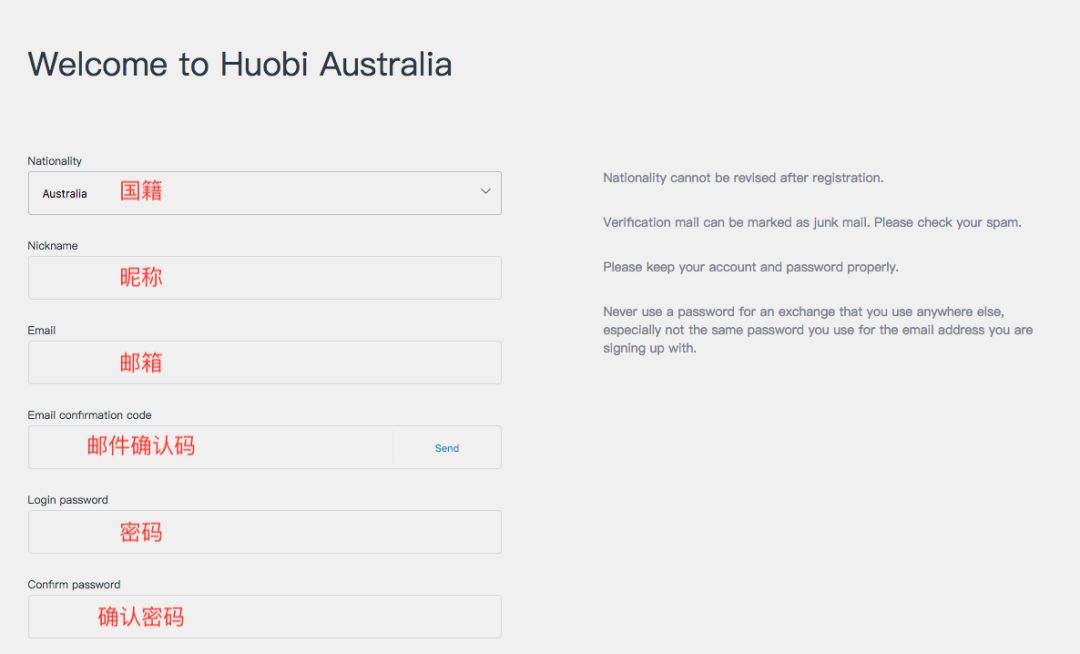The width and height of the screenshot is (1080, 654).
Task: Click the 'Welcome to Huobi Australia' heading
Action: pos(240,64)
